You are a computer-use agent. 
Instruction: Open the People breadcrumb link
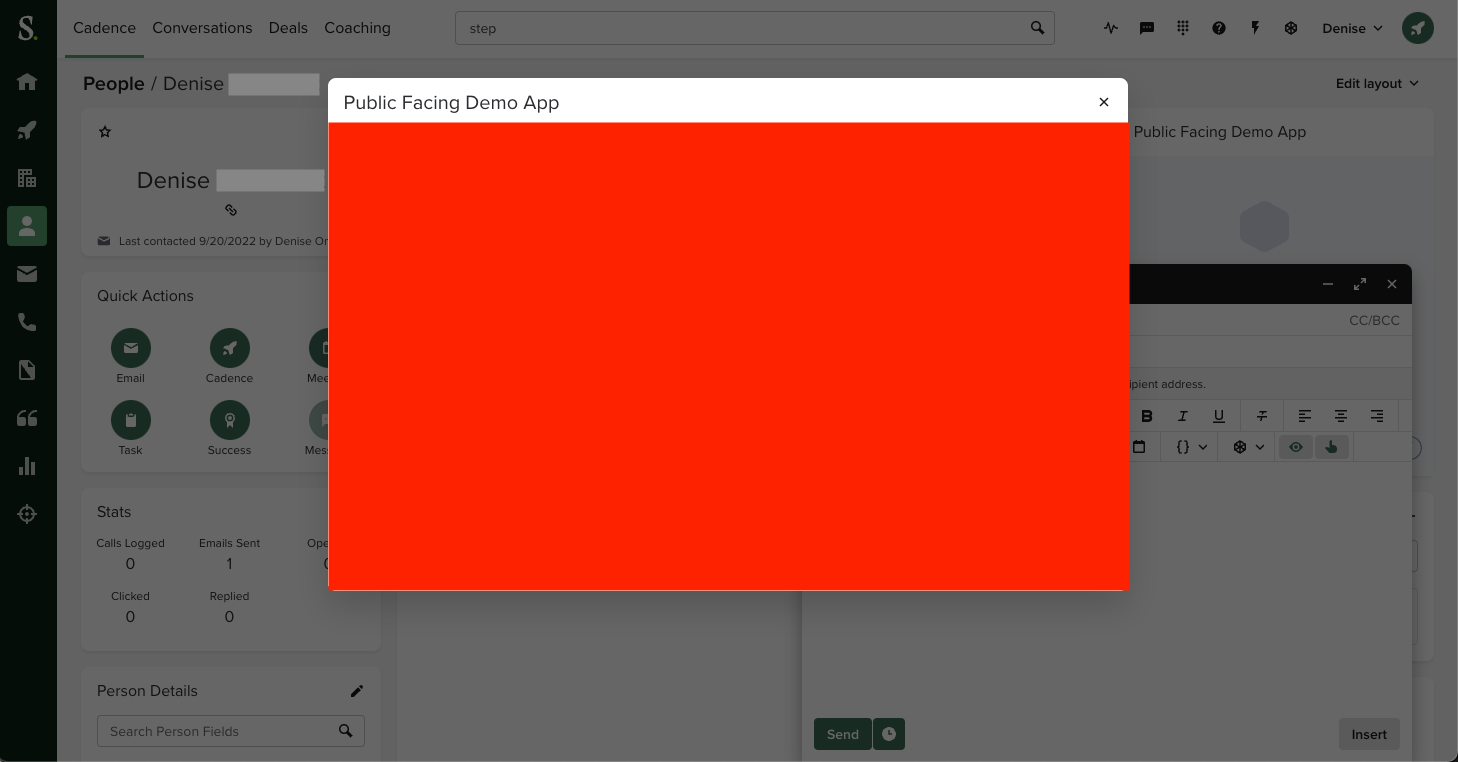tap(113, 84)
